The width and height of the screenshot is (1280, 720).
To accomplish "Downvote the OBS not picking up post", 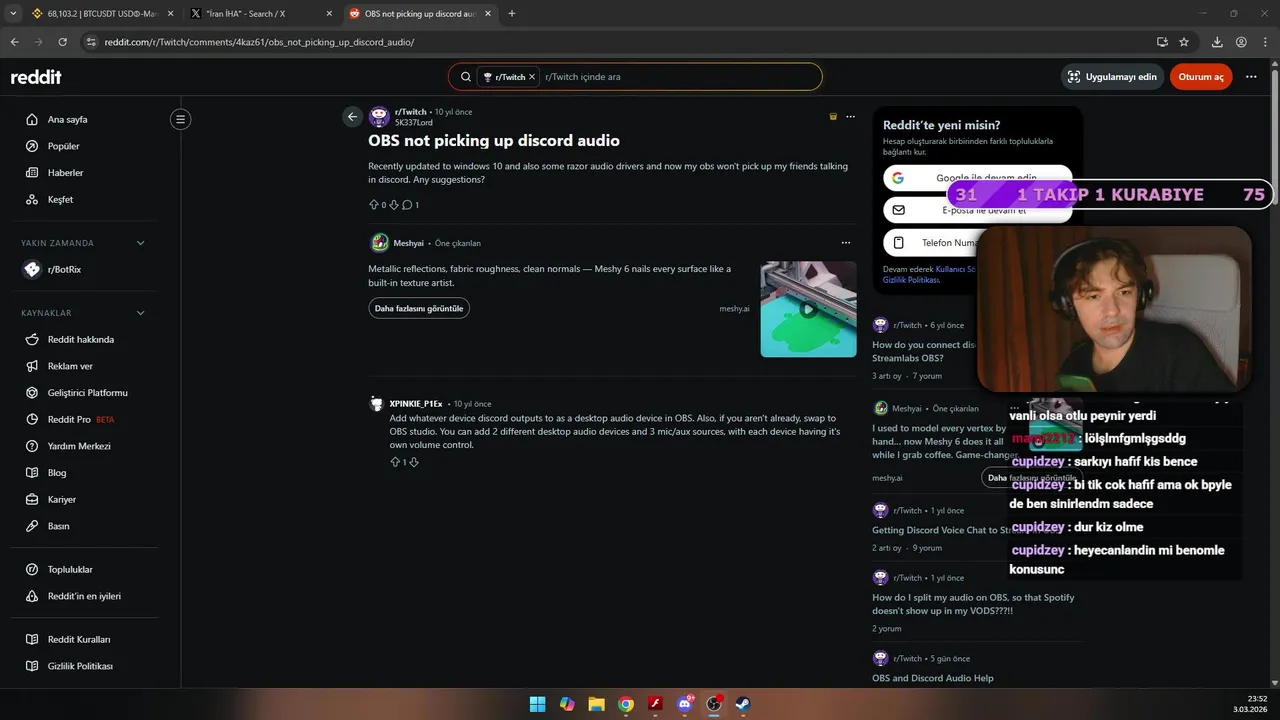I will click(x=394, y=205).
